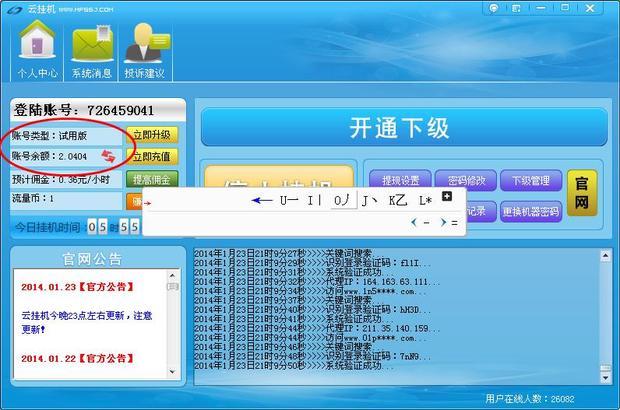
Task: Open 投诉建议 feedback icon
Action: click(x=147, y=49)
